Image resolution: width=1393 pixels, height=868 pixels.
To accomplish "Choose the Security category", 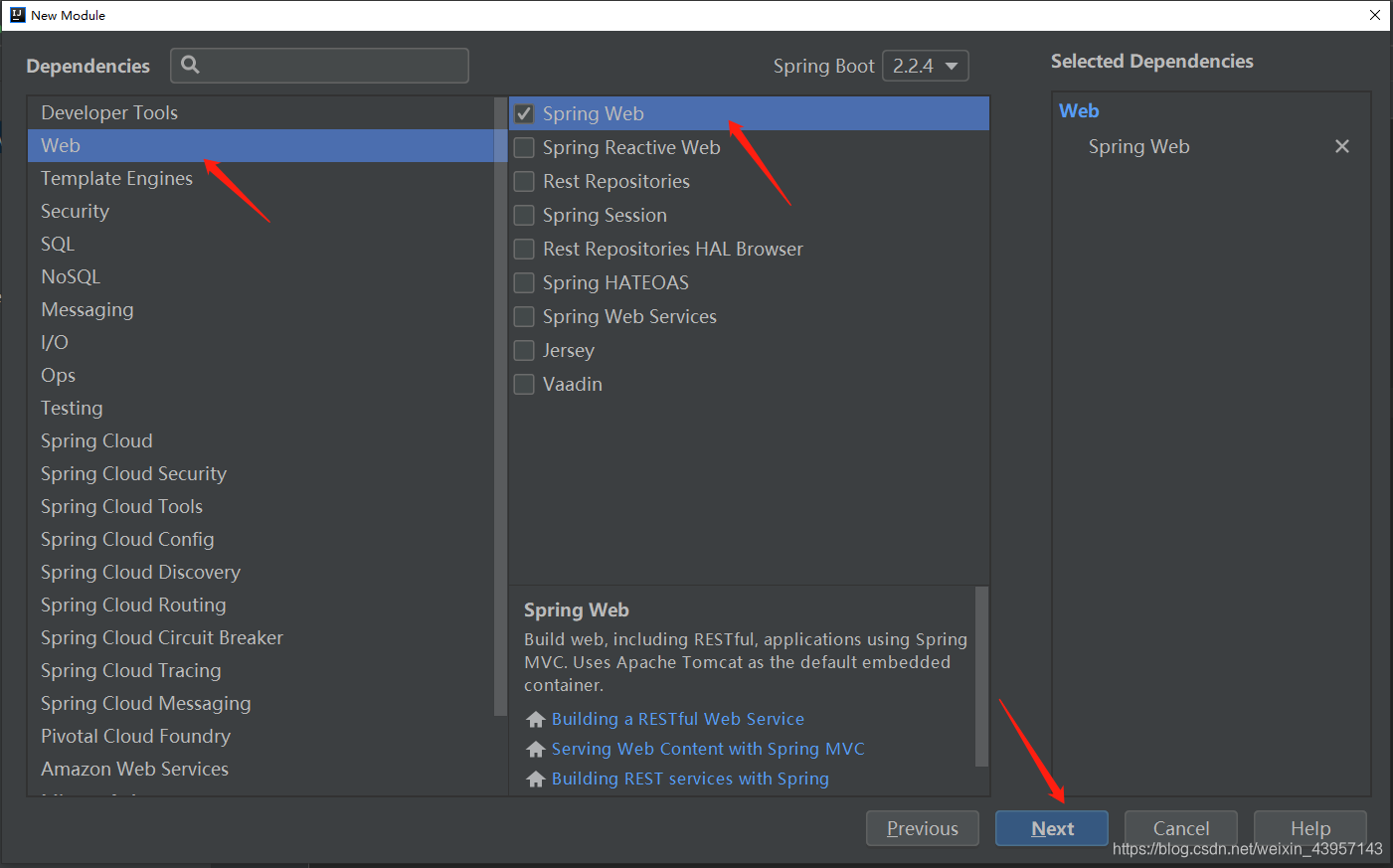I will 261,211.
